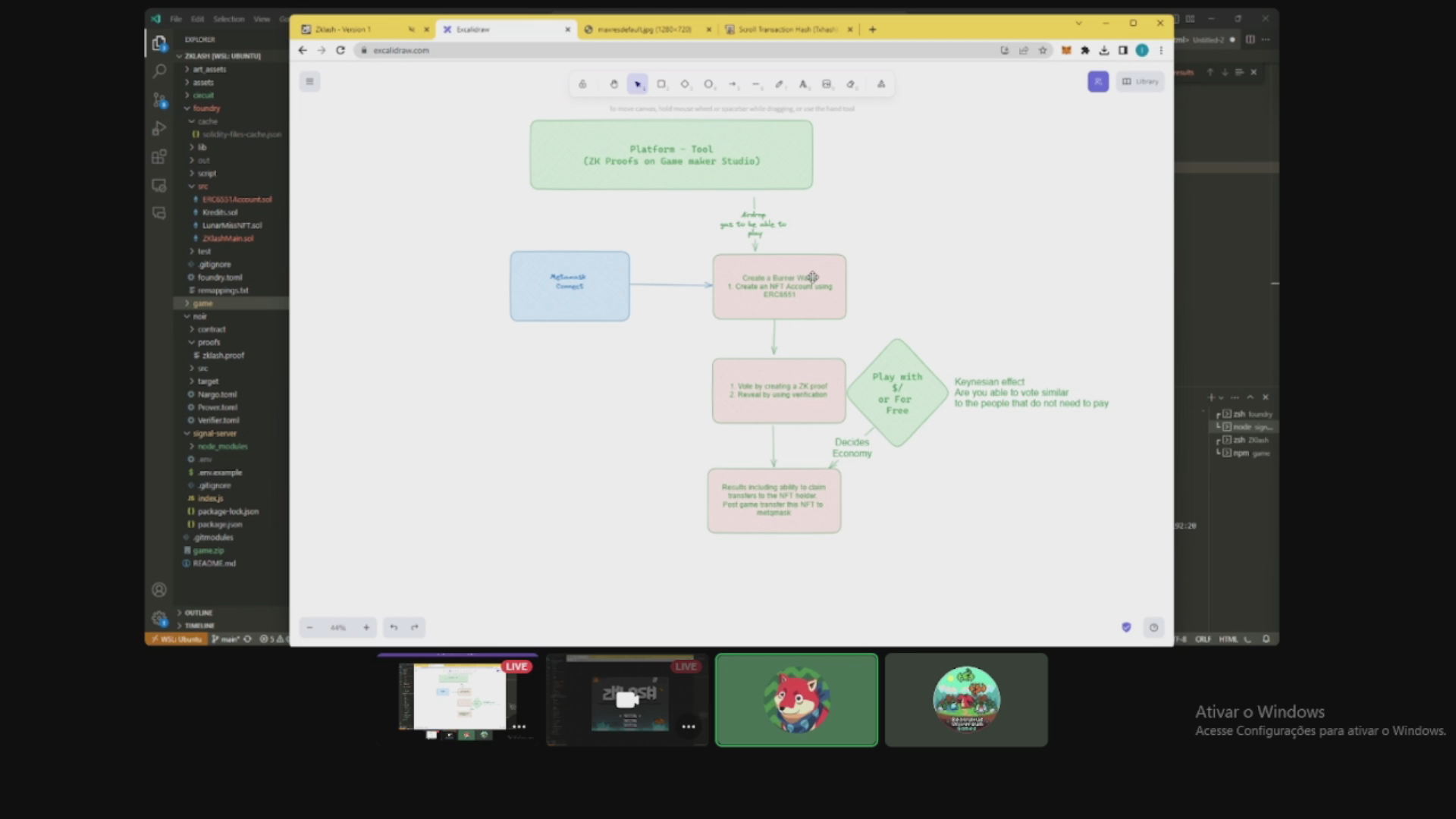Select the Text tool in Excalidraw
Image resolution: width=1456 pixels, height=819 pixels.
pos(803,84)
